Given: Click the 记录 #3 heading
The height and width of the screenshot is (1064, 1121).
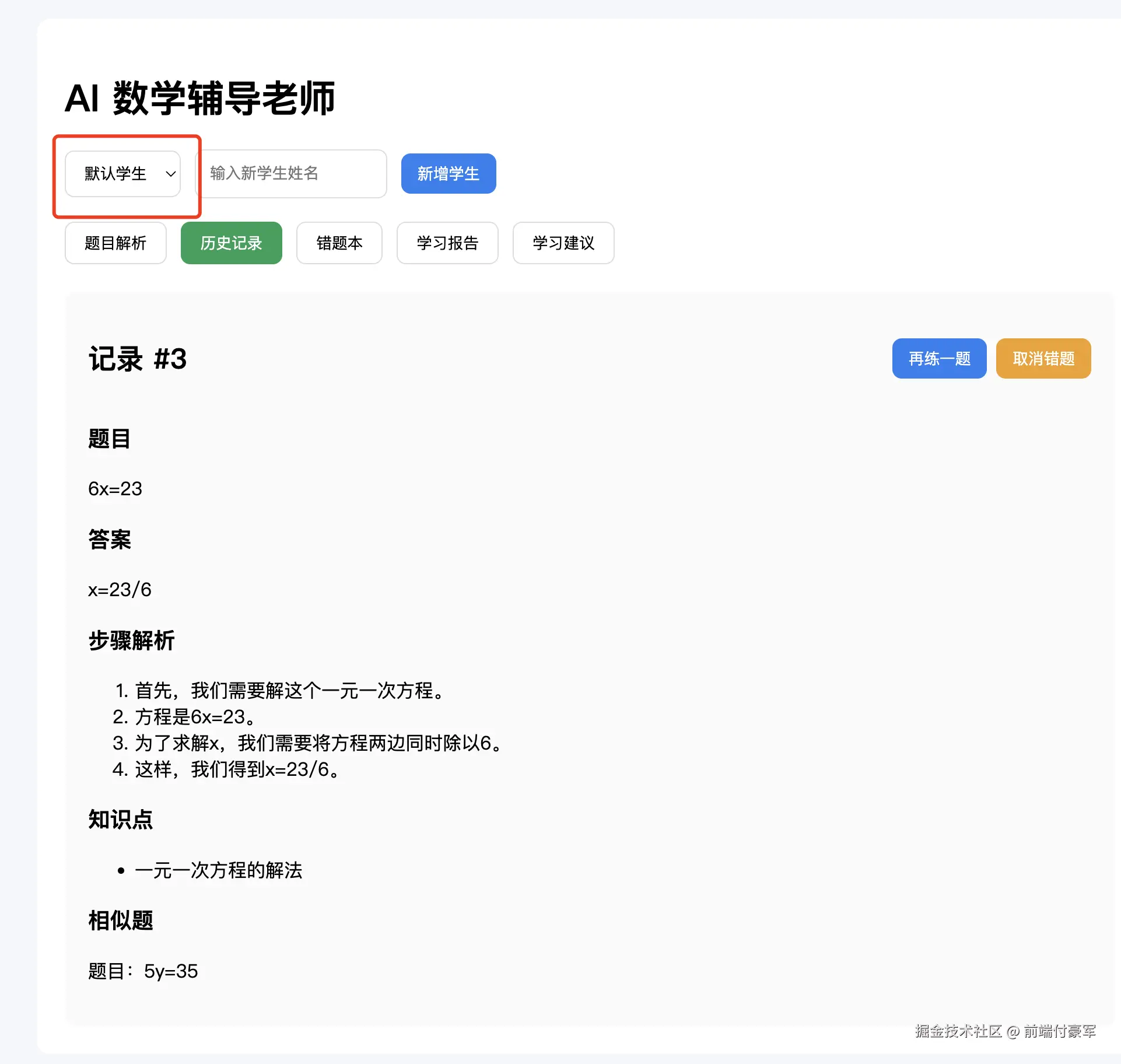Looking at the screenshot, I should (138, 358).
